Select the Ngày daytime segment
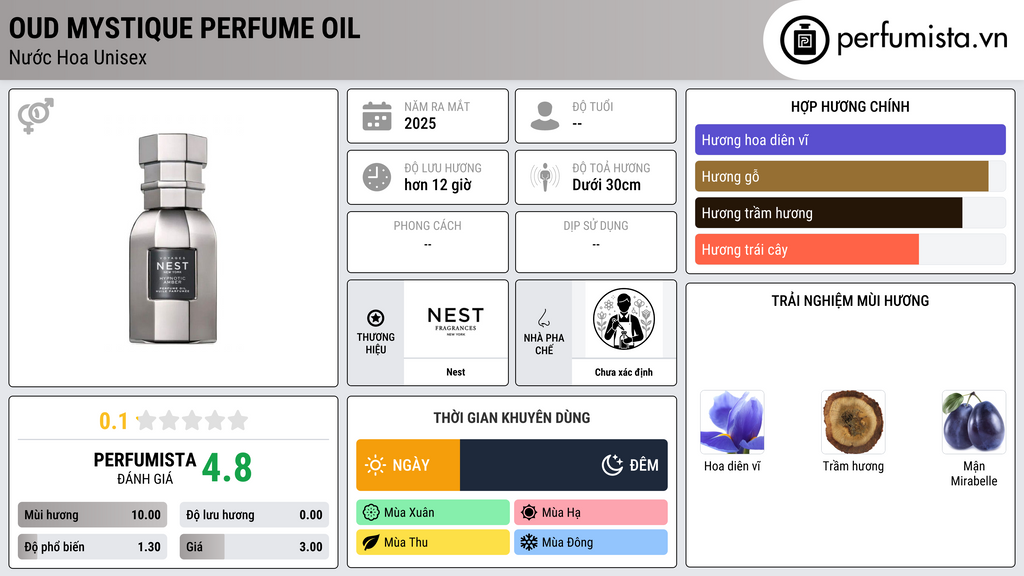Viewport: 1024px width, 576px height. pyautogui.click(x=408, y=465)
